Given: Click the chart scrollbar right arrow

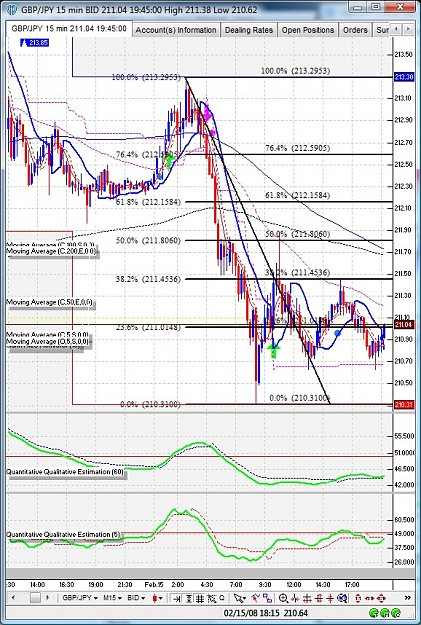Looking at the screenshot, I should (47, 598).
